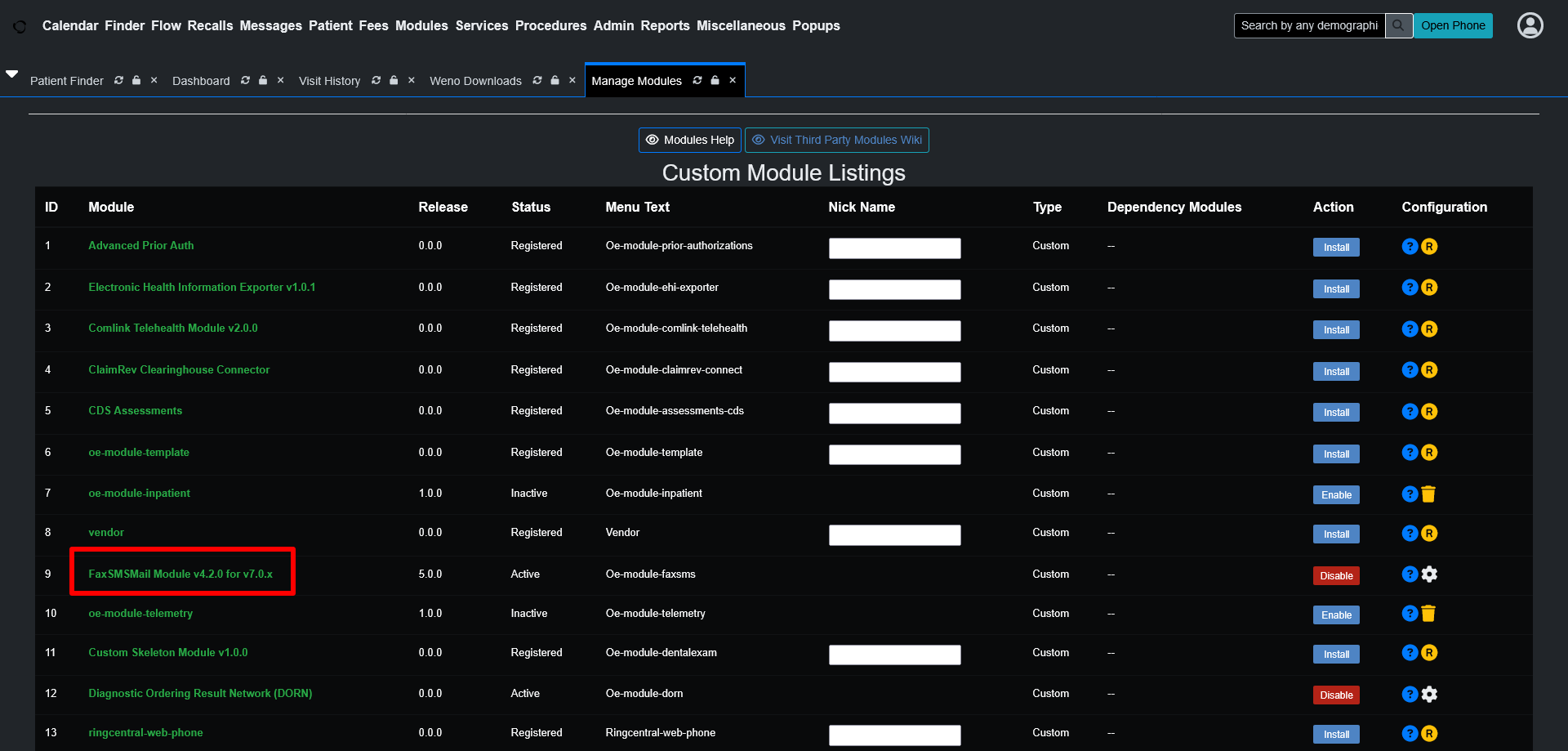Screen dimensions: 1568x751
Task: Open FaxSMSMail Module v4.2.0 link
Action: click(180, 574)
